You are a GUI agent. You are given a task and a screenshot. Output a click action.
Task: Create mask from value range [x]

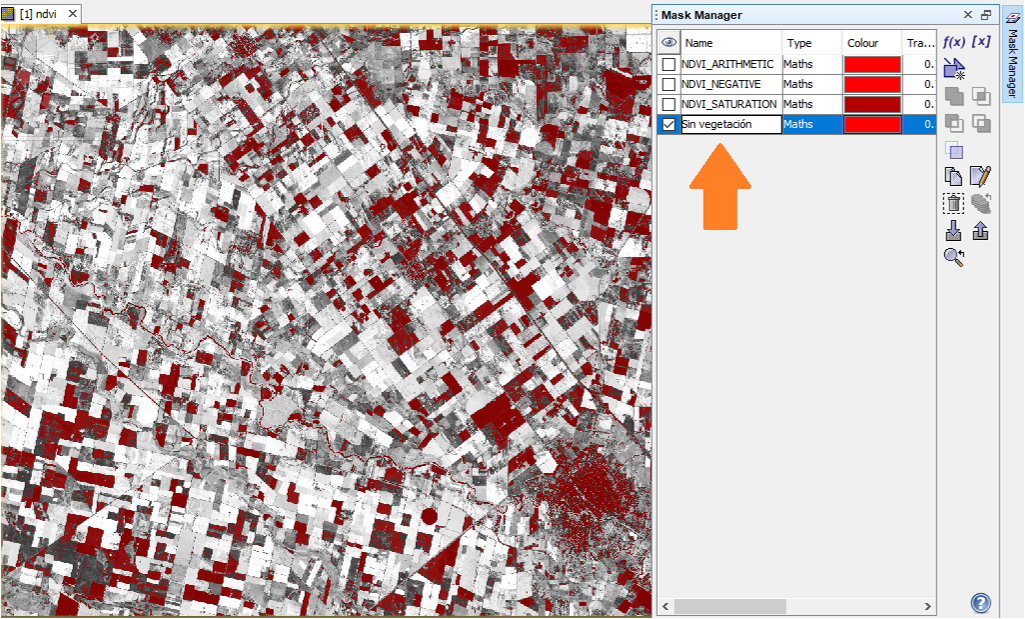pos(981,41)
